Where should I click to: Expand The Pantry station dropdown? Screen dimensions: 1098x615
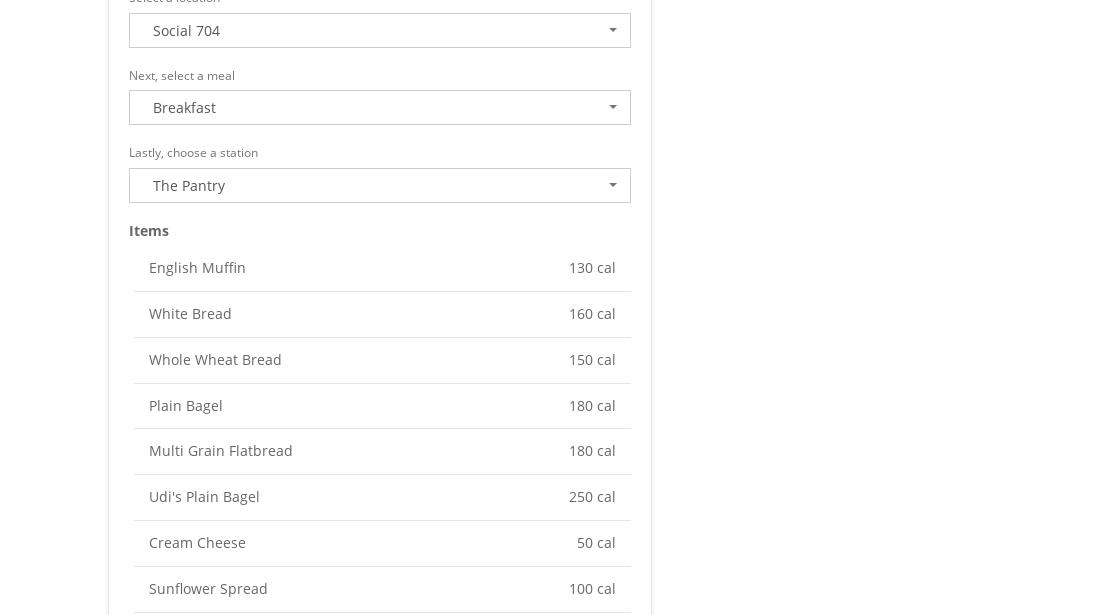(379, 186)
